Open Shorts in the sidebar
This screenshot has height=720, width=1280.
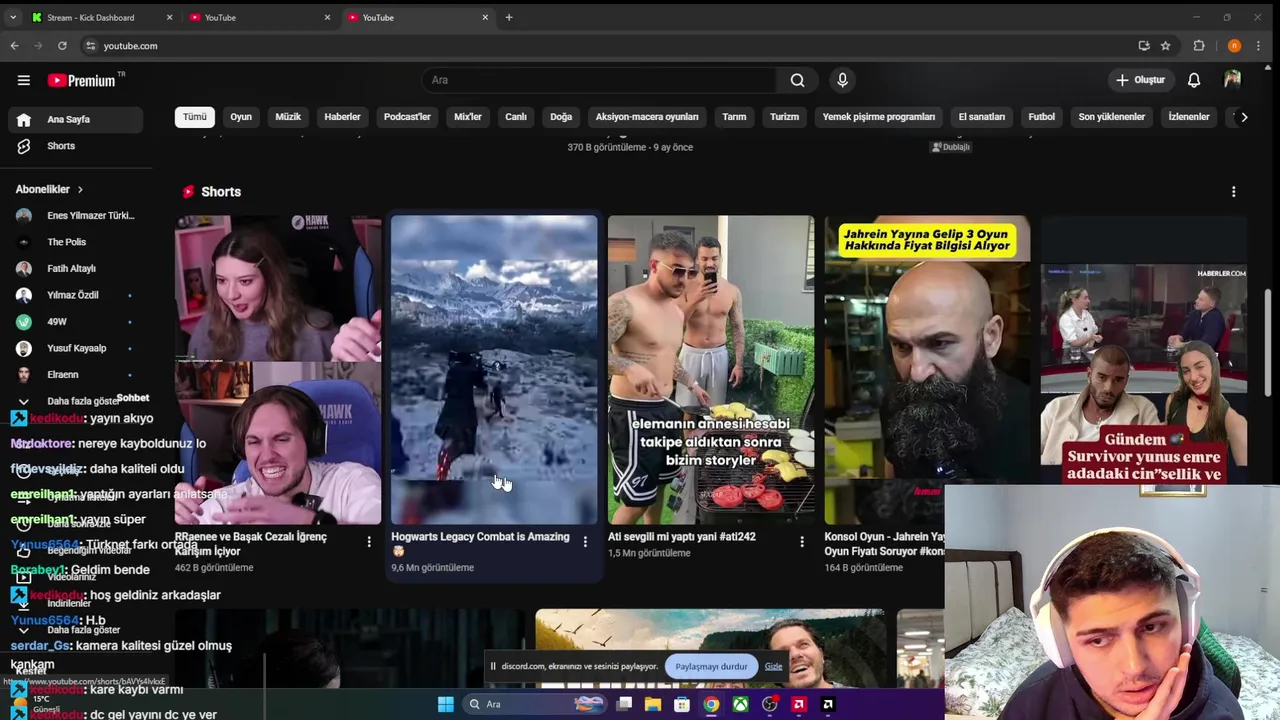[78, 146]
